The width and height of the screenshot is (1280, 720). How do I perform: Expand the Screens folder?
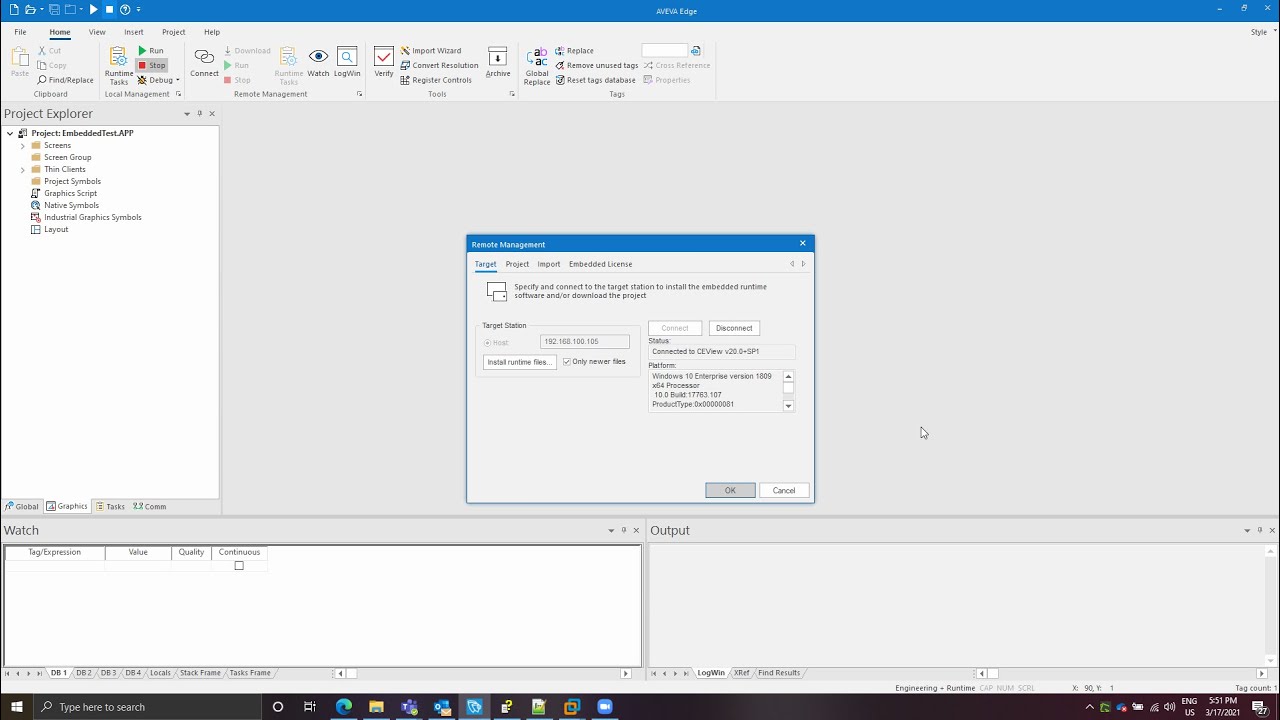click(23, 146)
